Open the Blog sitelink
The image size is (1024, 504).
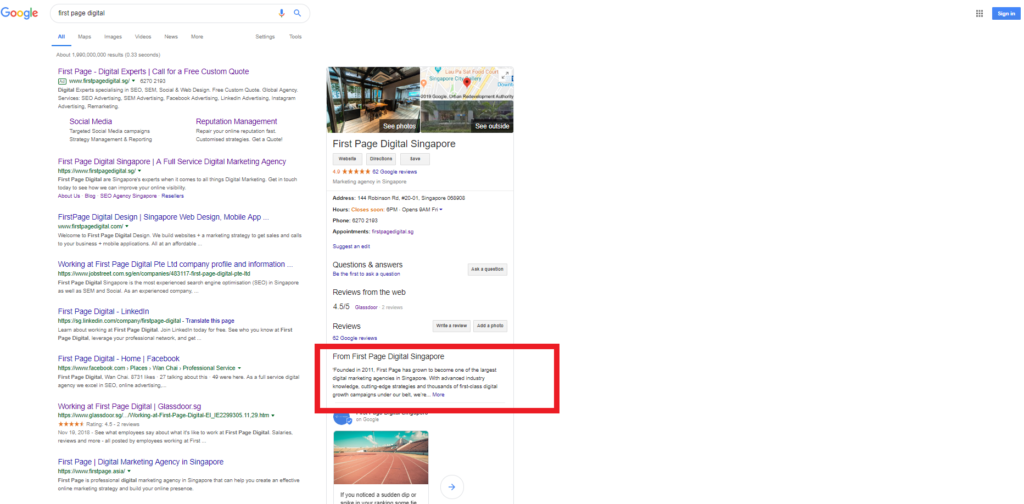tap(90, 196)
